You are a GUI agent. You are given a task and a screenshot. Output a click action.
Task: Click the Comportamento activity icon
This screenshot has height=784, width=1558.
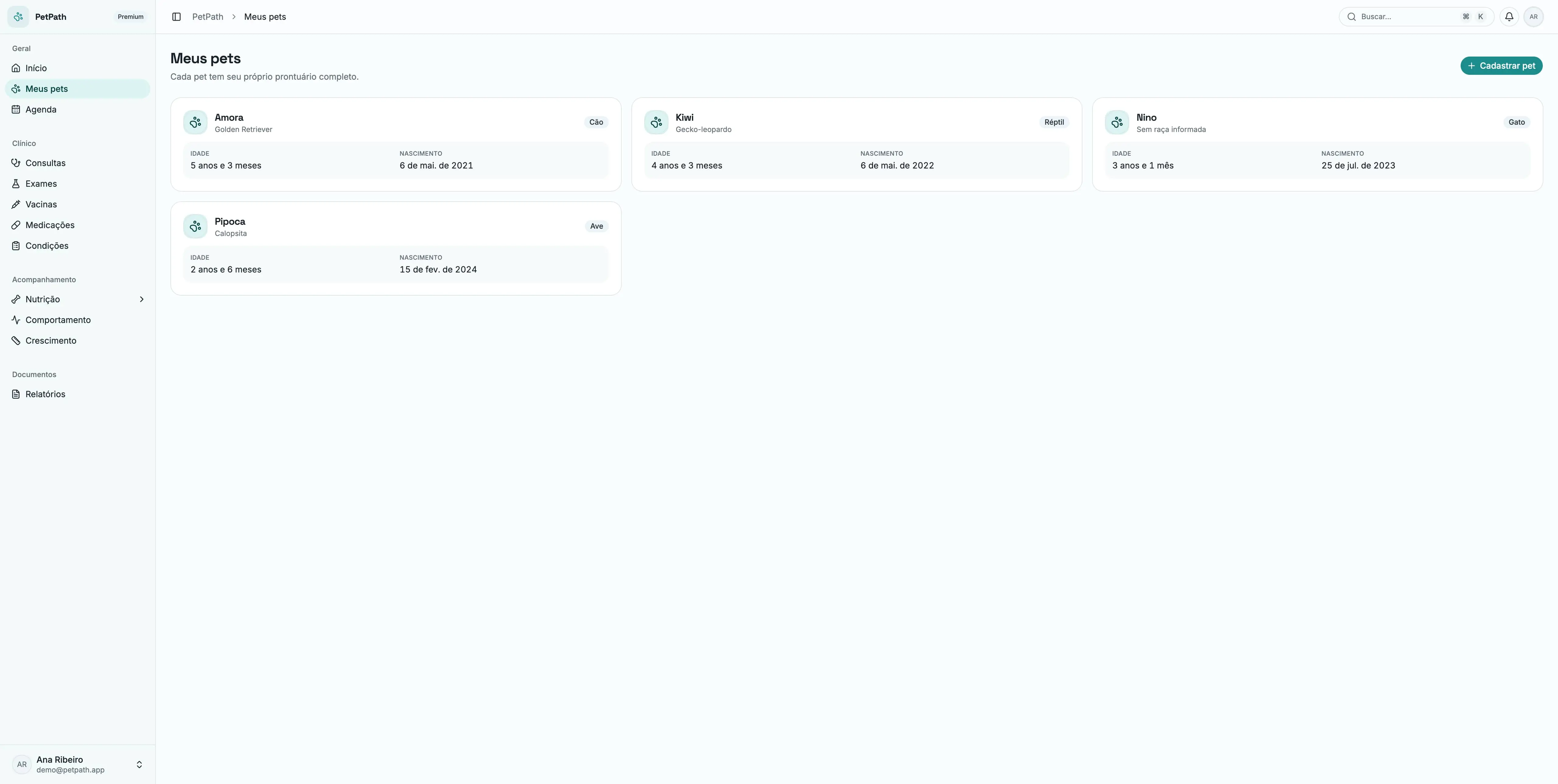pos(16,320)
